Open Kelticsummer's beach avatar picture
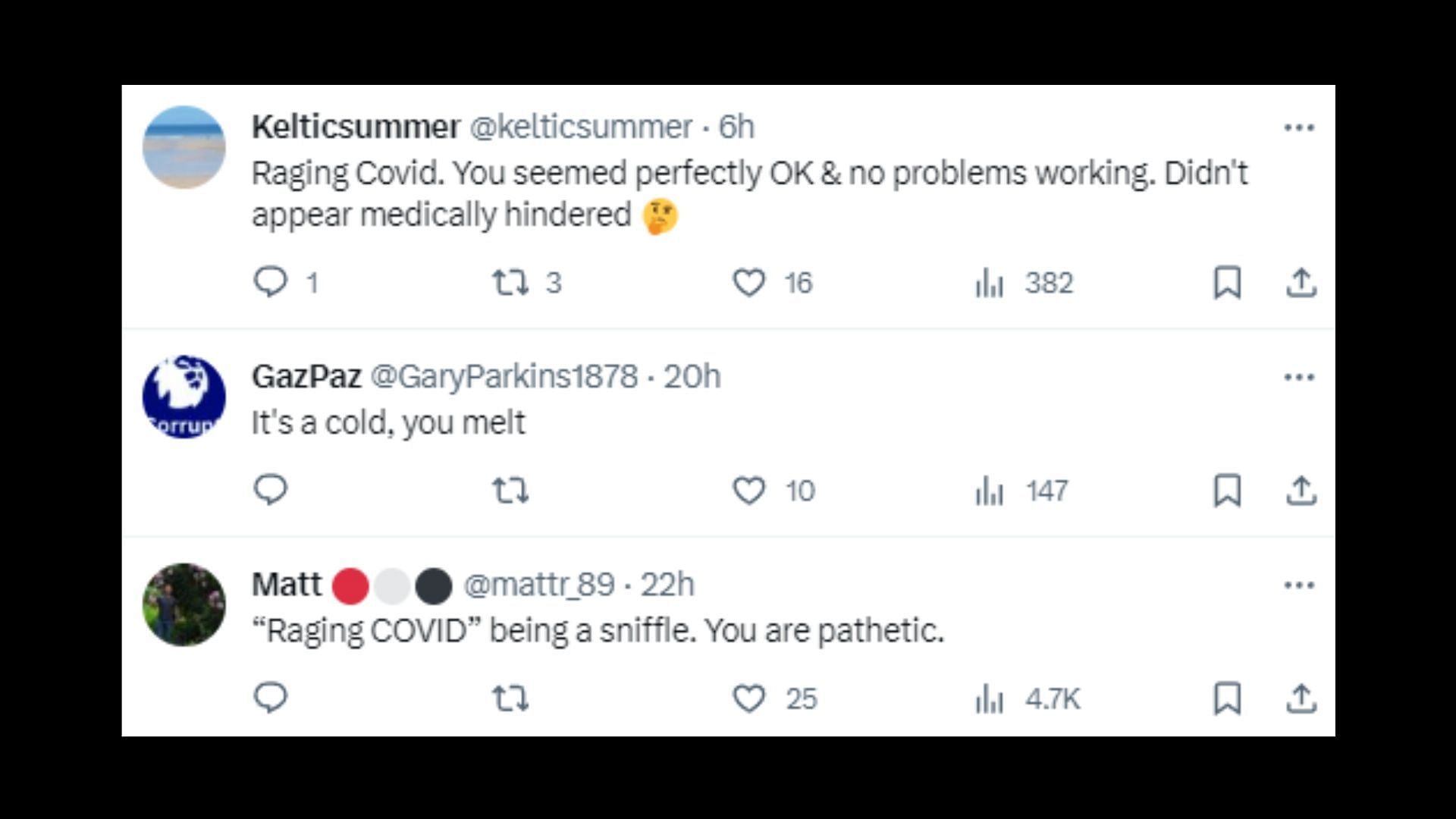 [184, 147]
